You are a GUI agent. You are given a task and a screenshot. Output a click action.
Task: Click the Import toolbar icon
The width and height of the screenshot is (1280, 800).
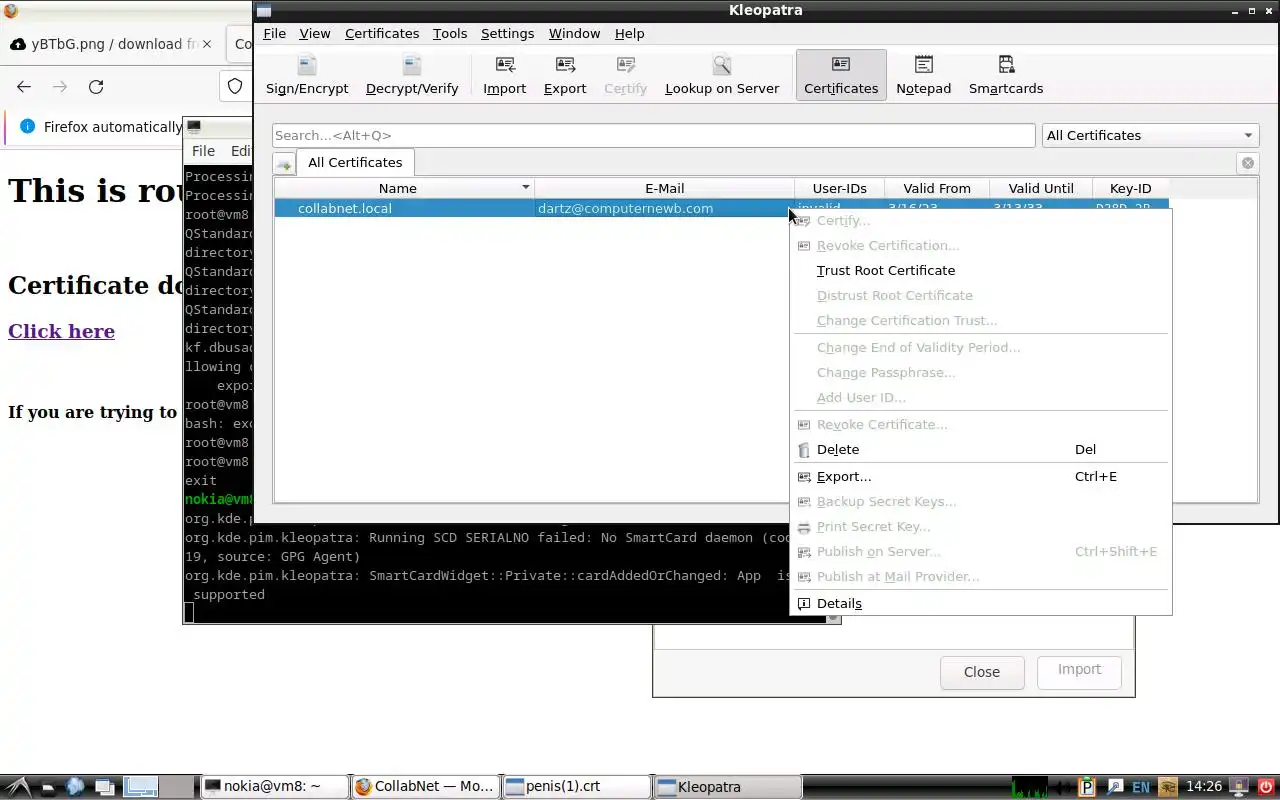pos(505,75)
